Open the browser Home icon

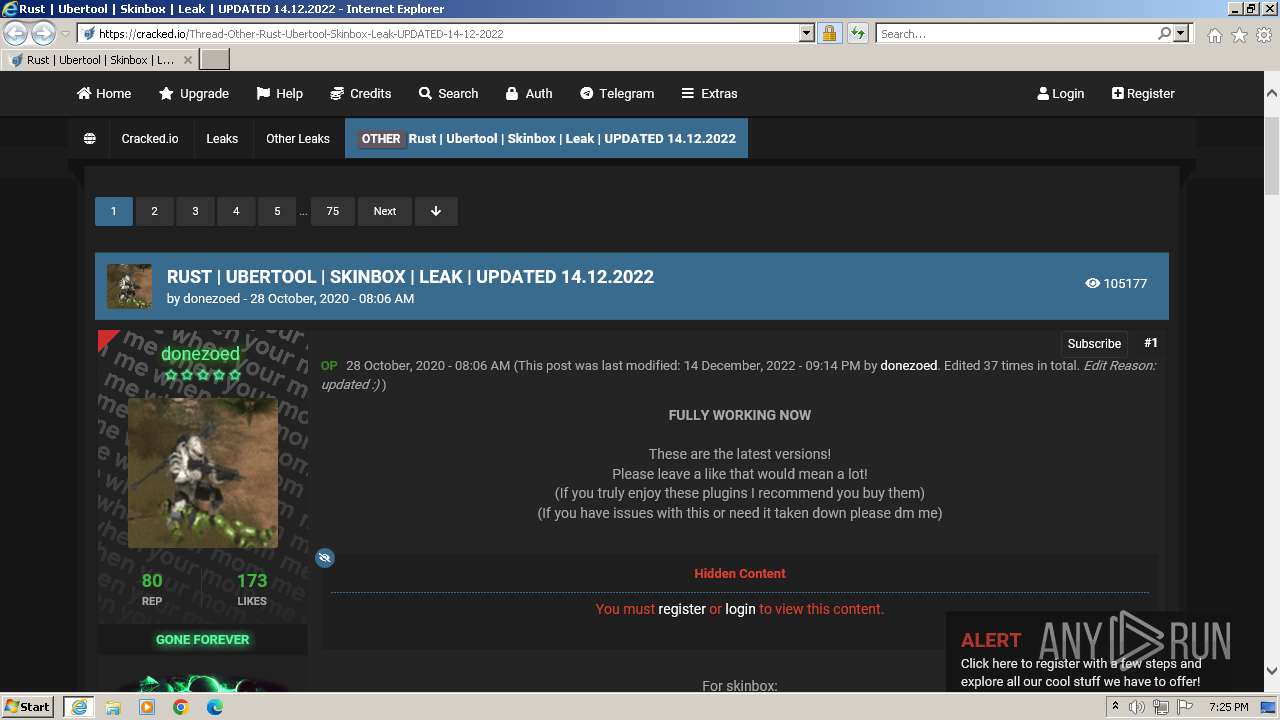(x=1214, y=35)
